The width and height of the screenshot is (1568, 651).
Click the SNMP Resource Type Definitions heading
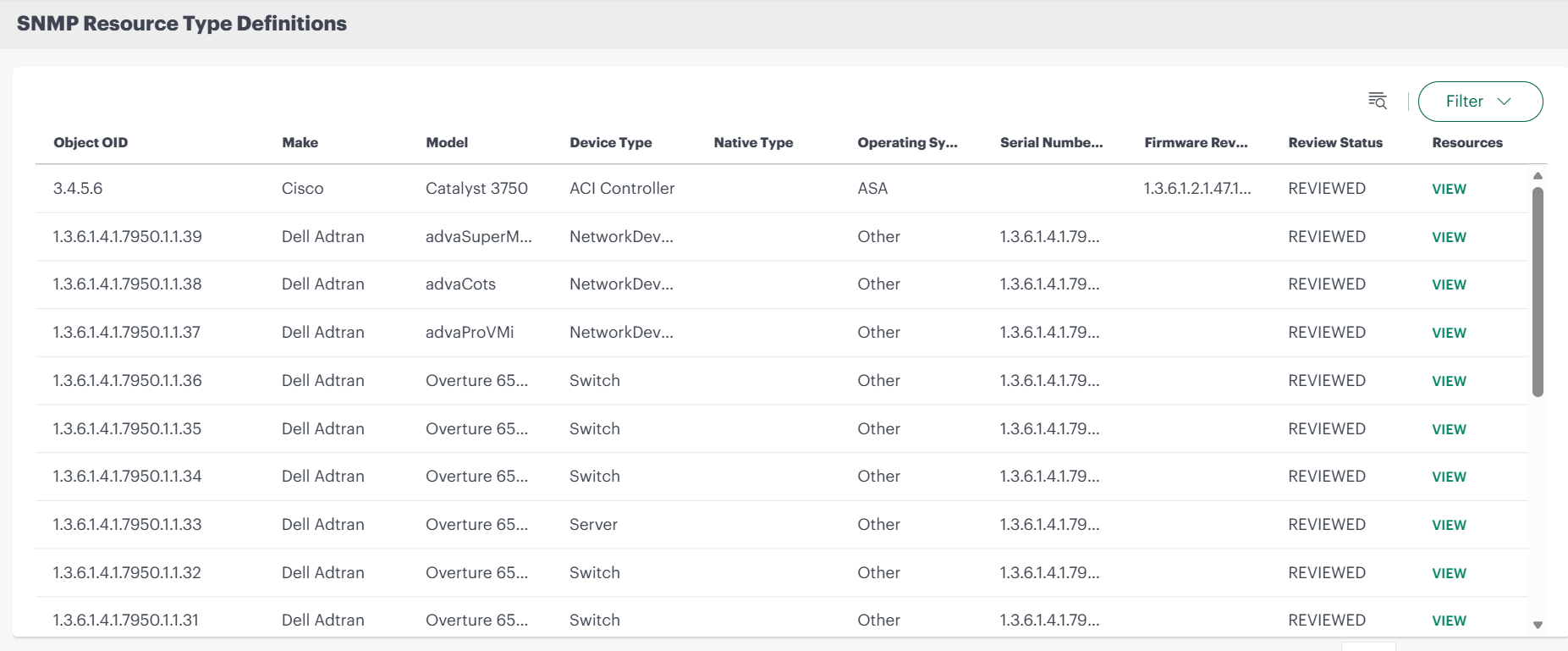click(x=182, y=24)
